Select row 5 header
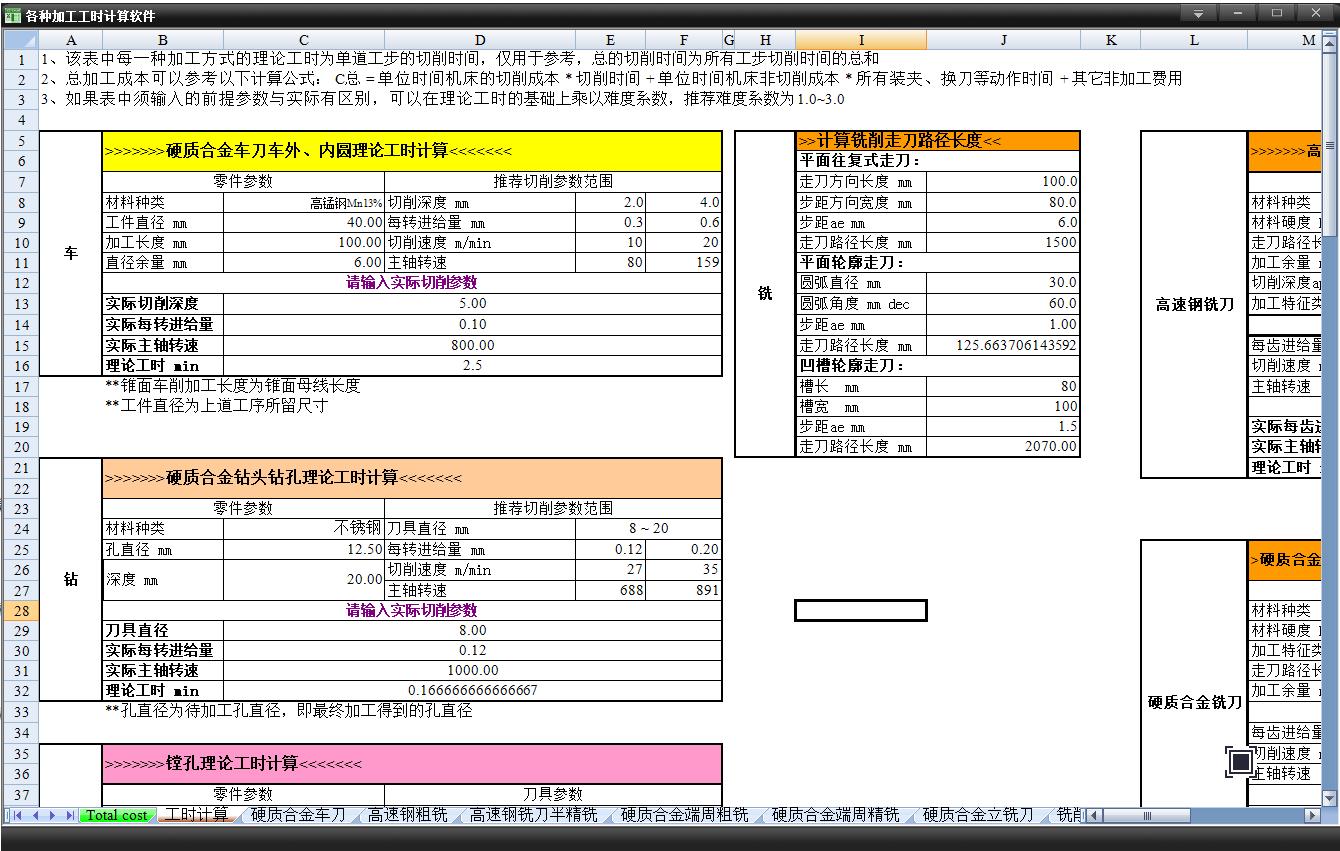The image size is (1340, 851). (20, 141)
